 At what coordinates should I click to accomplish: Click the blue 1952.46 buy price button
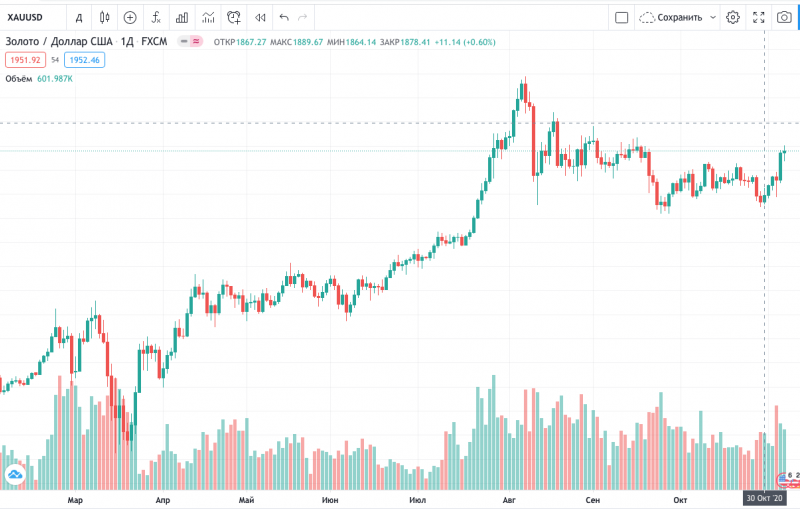[x=85, y=60]
